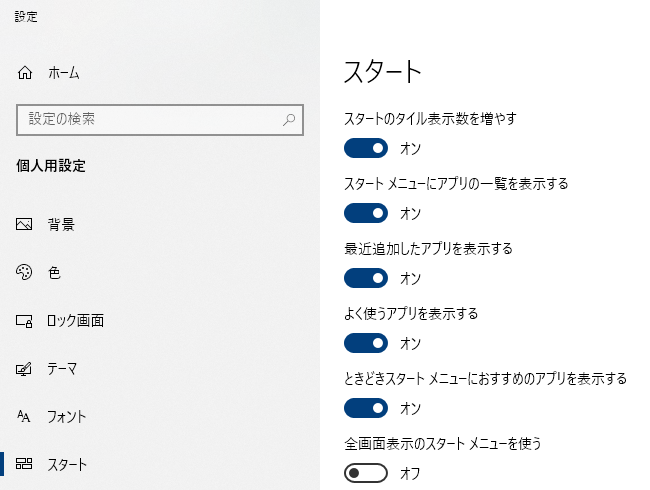This screenshot has width=650, height=490.
Task: Select ロック画面 in the sidebar
Action: pyautogui.click(x=76, y=321)
